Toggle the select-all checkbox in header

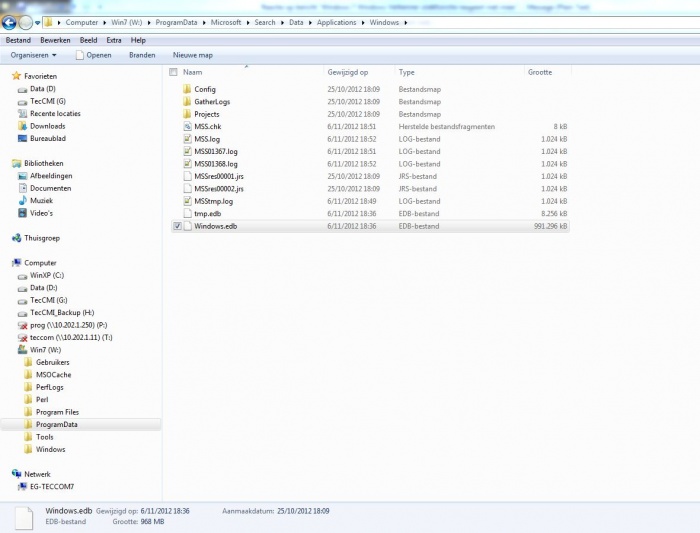pos(174,72)
